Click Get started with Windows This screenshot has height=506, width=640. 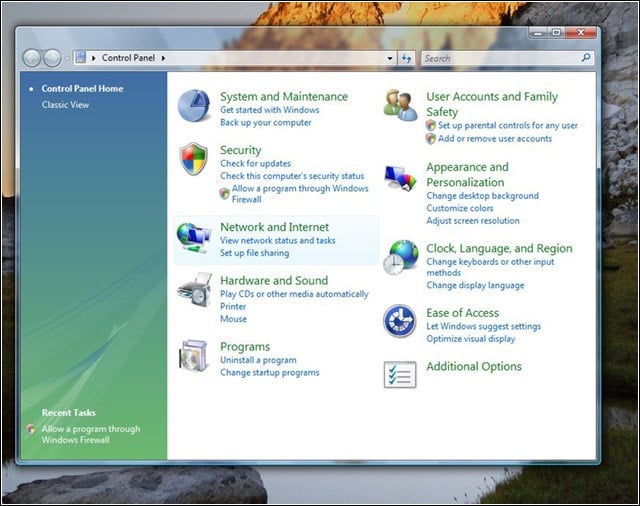click(270, 110)
